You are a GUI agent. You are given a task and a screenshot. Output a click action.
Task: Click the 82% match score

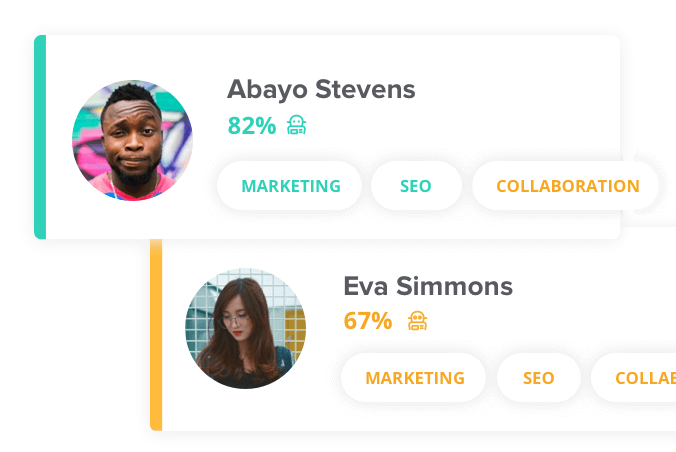pyautogui.click(x=252, y=126)
